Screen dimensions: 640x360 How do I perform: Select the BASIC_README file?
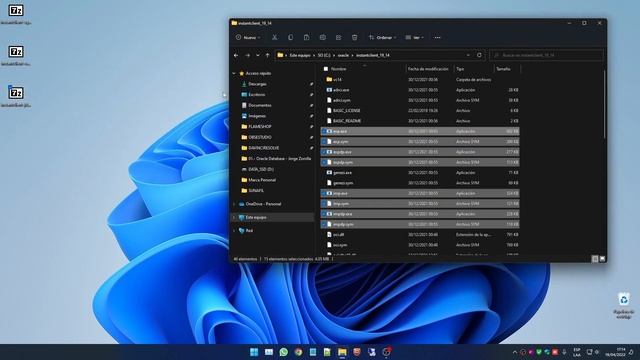pos(420,121)
